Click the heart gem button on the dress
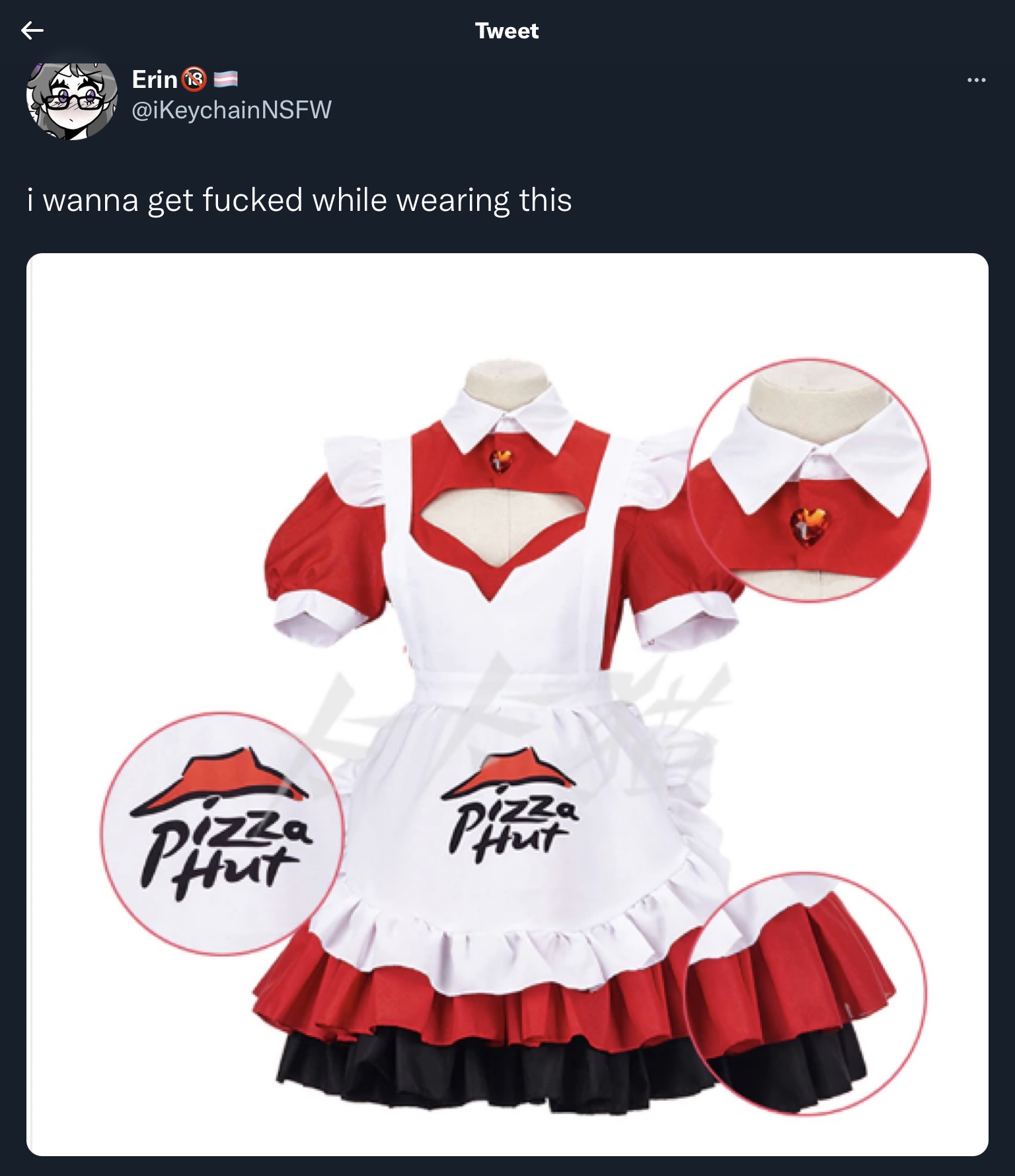This screenshot has height=1176, width=1015. point(501,460)
